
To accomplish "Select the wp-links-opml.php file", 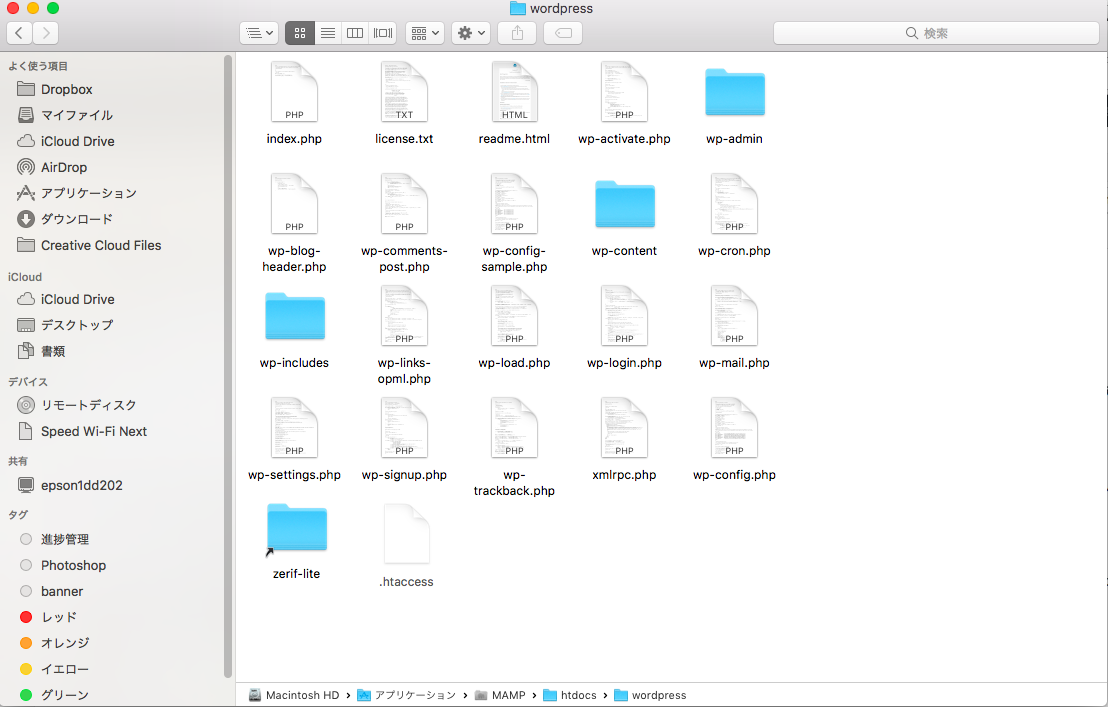I will tap(404, 316).
